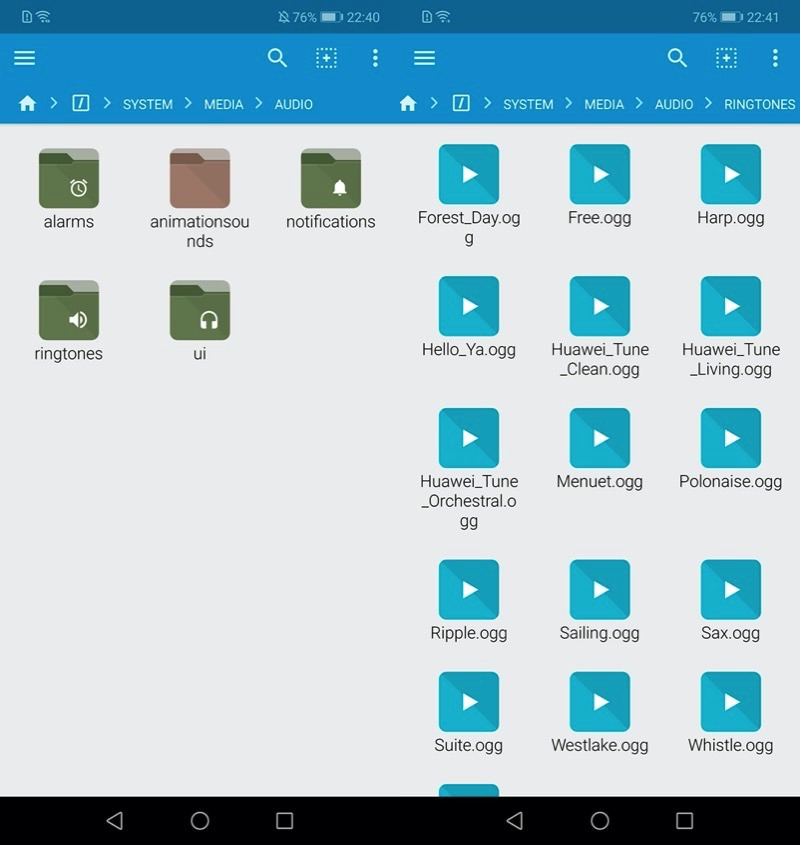
Task: Toggle multi-select mode on the audio folder screen
Action: point(326,58)
